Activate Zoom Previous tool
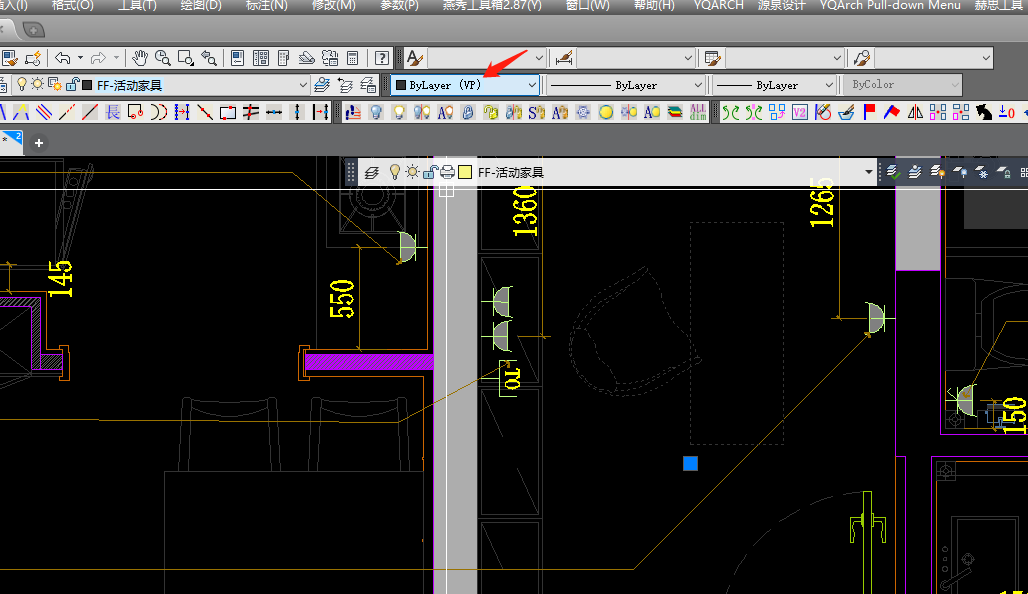This screenshot has width=1028, height=594. click(208, 58)
